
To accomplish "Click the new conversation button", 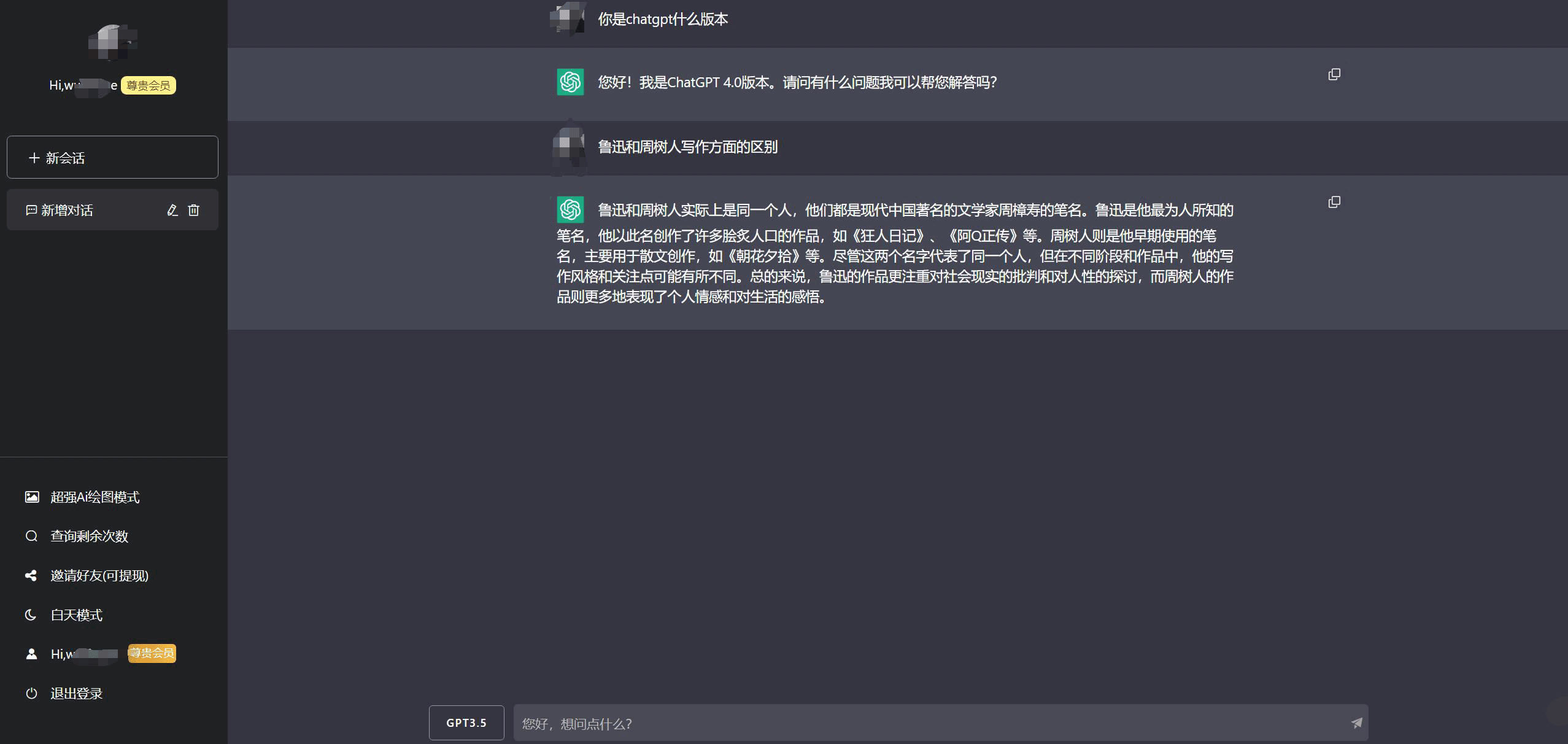I will (x=113, y=157).
